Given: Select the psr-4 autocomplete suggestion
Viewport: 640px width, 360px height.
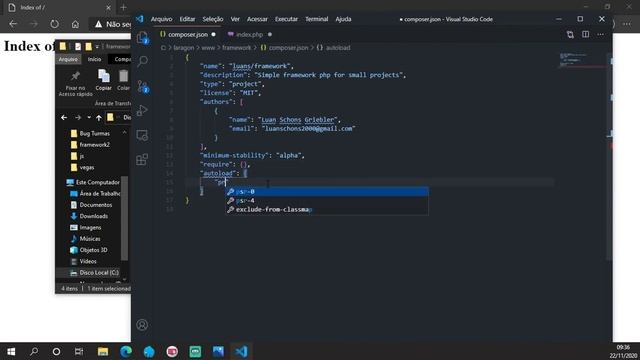Looking at the screenshot, I should click(x=327, y=200).
